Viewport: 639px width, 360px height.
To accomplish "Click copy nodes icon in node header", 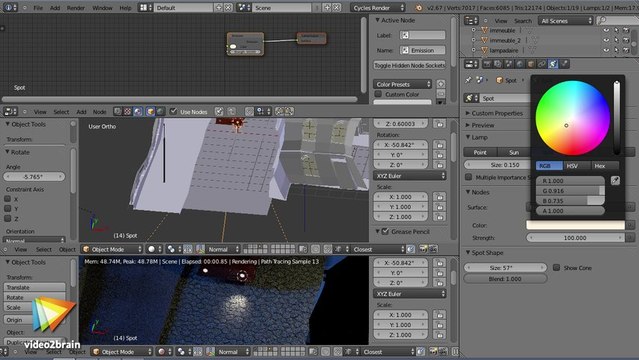I will [x=280, y=111].
